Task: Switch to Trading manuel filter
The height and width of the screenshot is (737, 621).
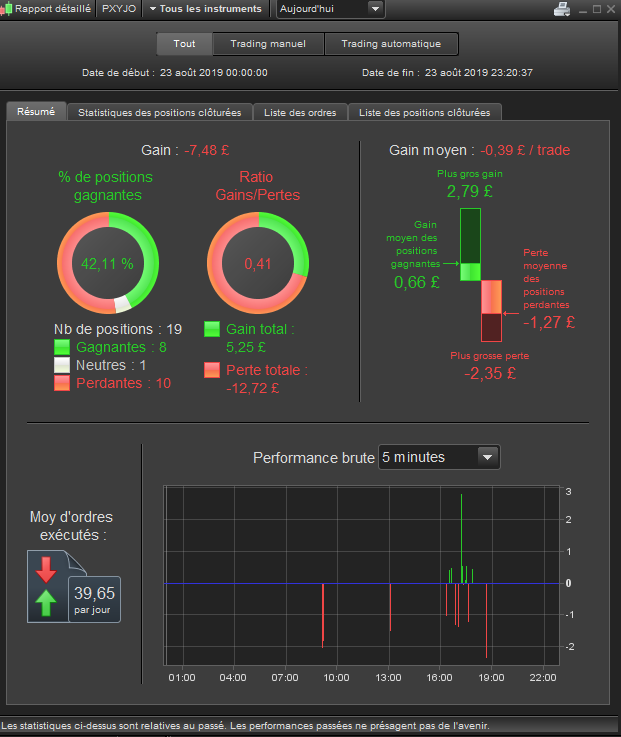Action: tap(268, 44)
